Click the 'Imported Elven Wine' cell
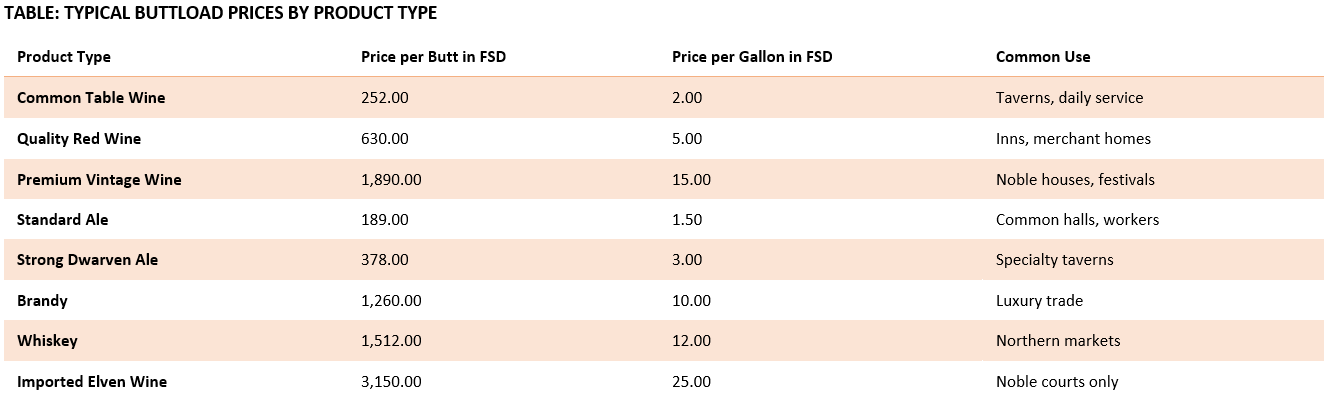Screen dimensions: 1328x406 coord(92,382)
